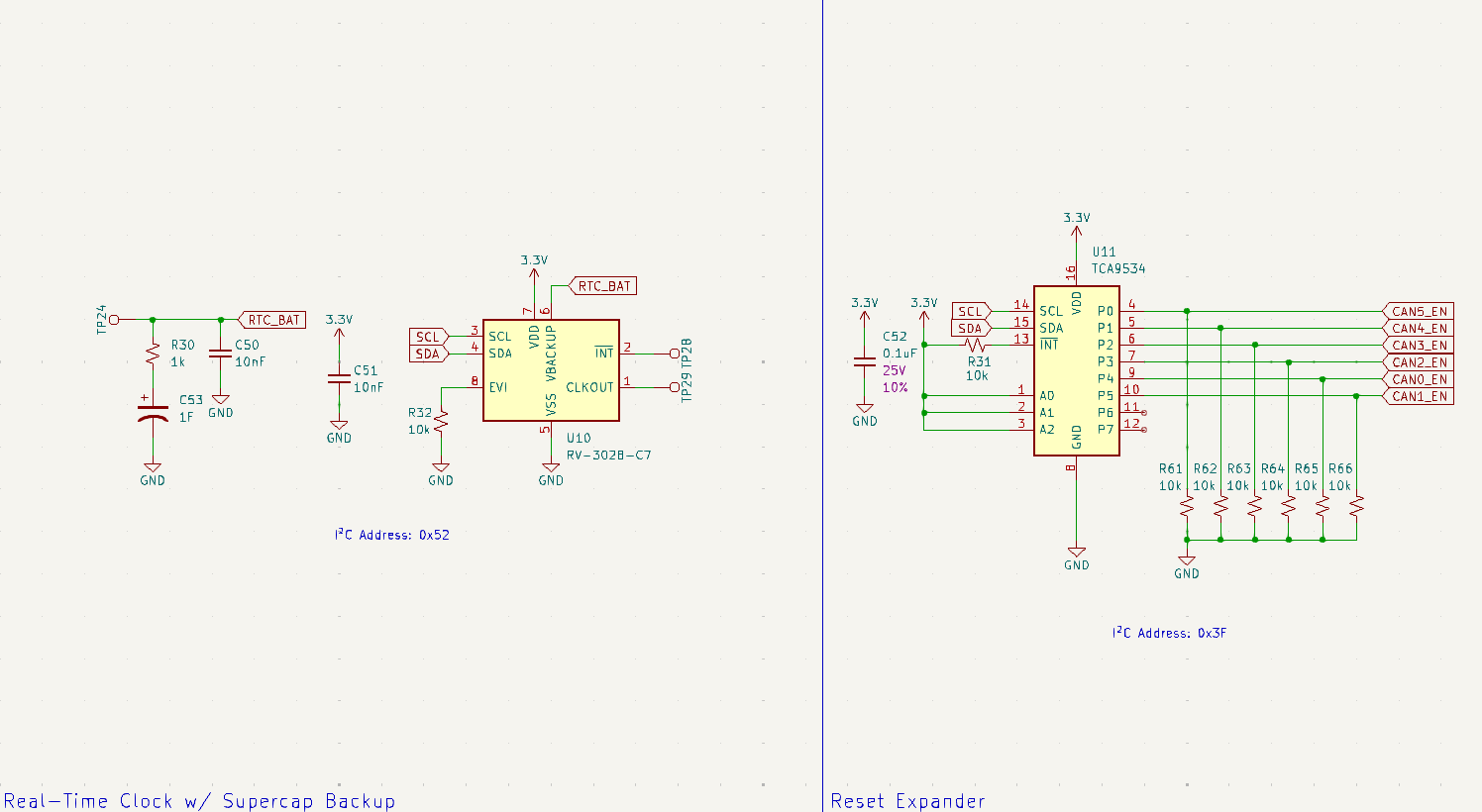Screen dimensions: 1482x812
Task: Select resistor R30 symbol
Action: pyautogui.click(x=153, y=354)
